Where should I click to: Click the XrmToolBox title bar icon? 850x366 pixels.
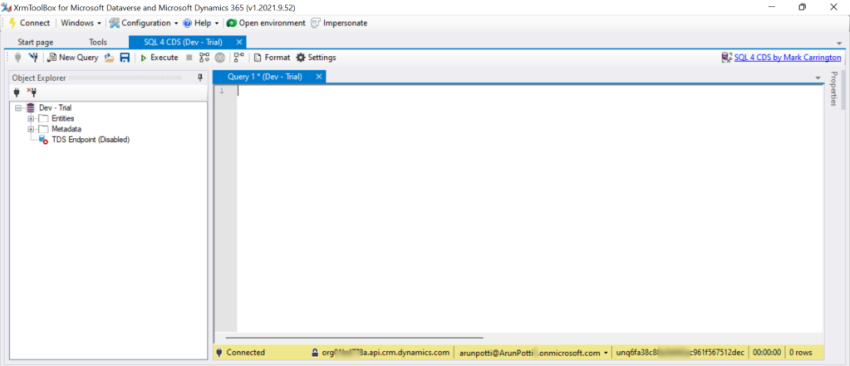tap(6, 7)
